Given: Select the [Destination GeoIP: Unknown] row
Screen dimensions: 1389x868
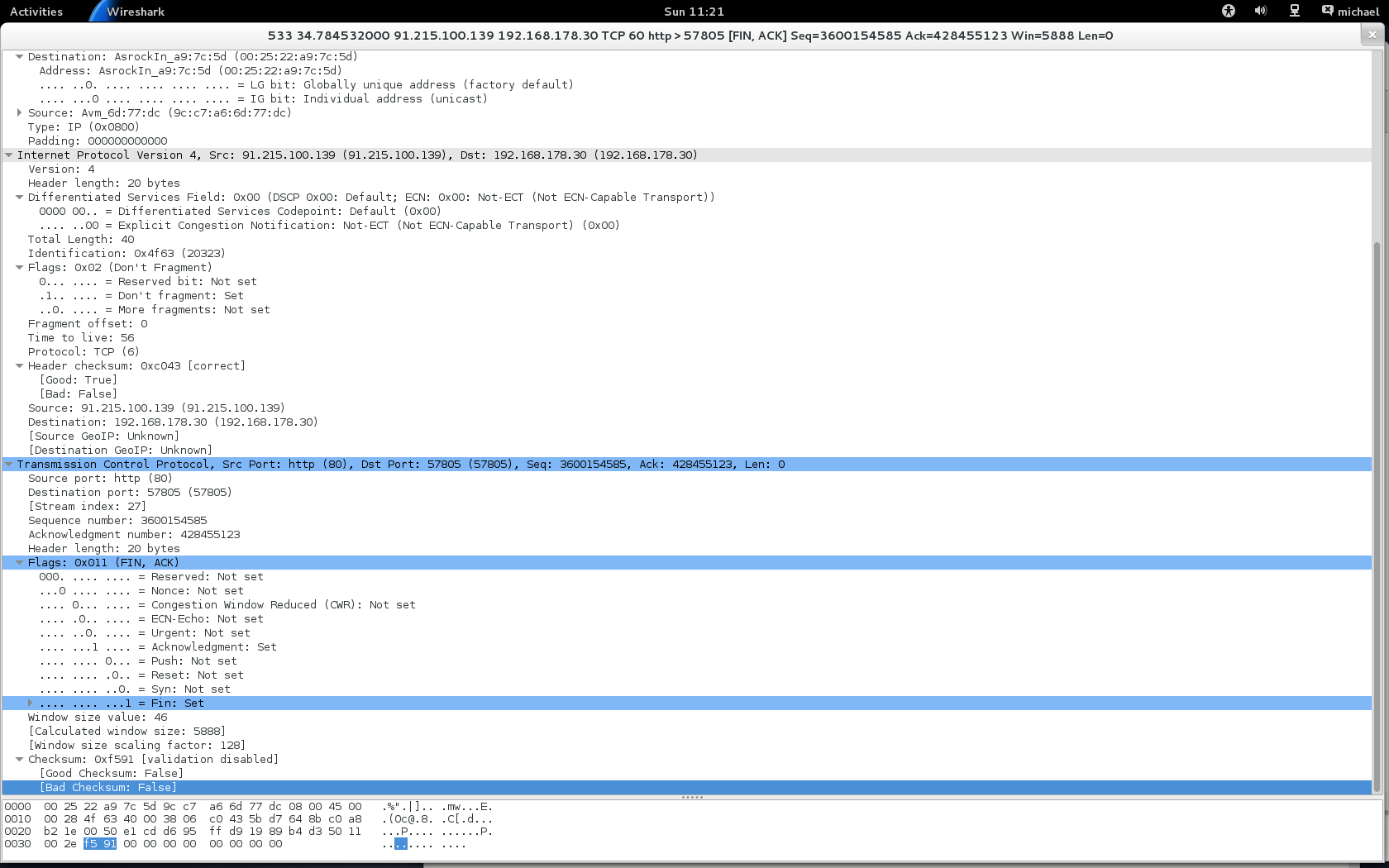Looking at the screenshot, I should tap(687, 451).
